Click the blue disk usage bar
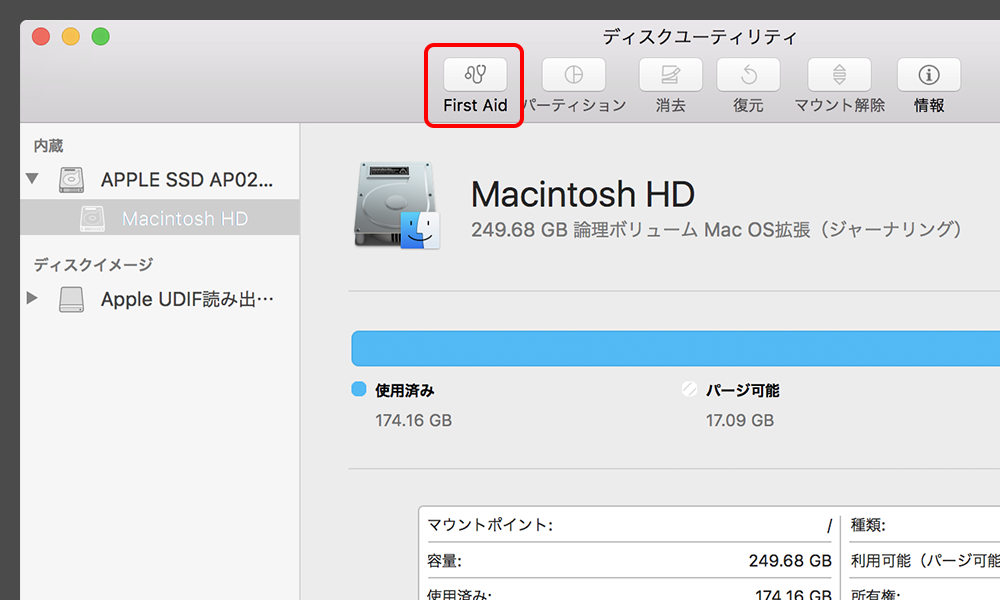The width and height of the screenshot is (1000, 600). pos(675,348)
